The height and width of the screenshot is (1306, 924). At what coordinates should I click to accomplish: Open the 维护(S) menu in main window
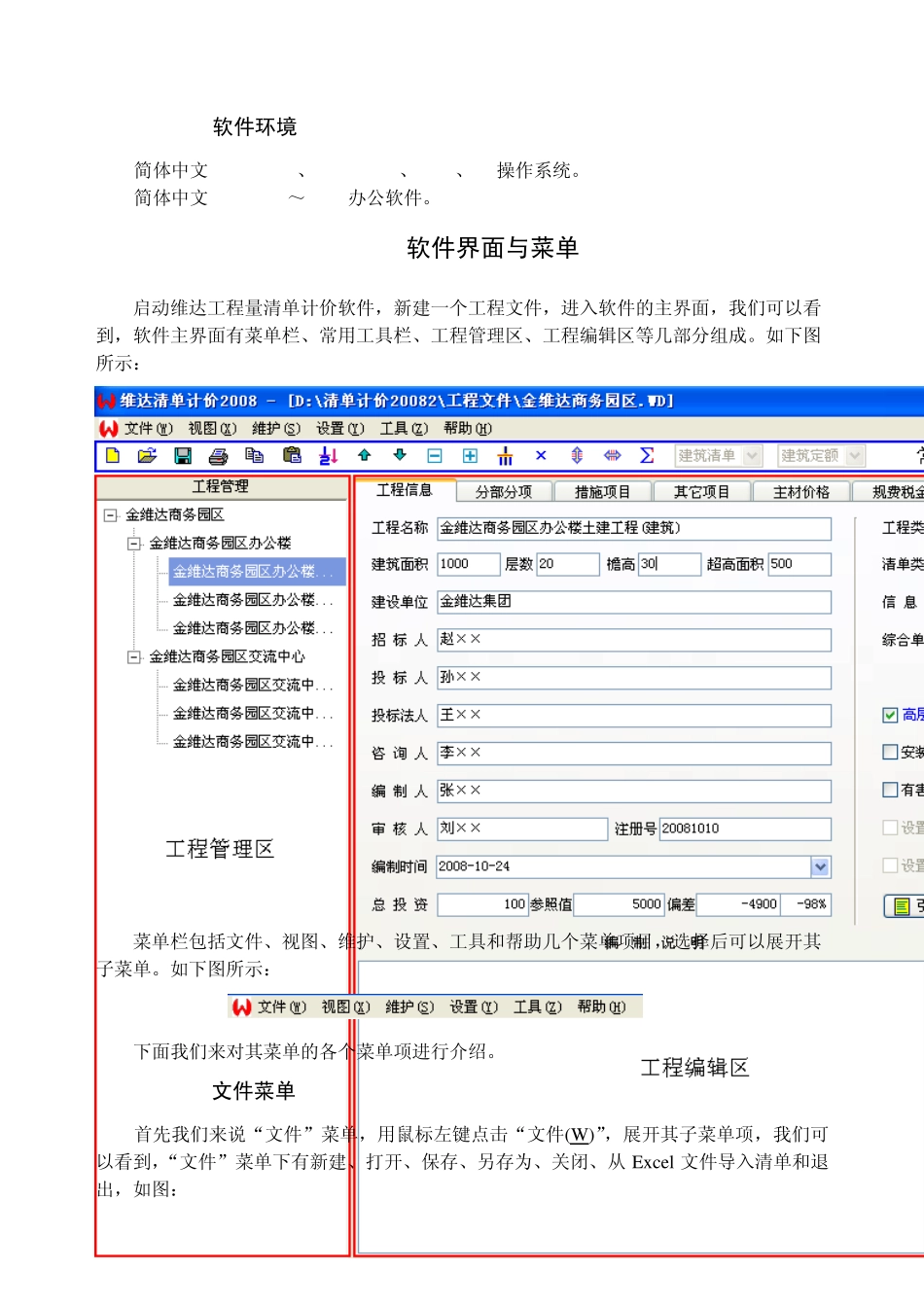(276, 428)
